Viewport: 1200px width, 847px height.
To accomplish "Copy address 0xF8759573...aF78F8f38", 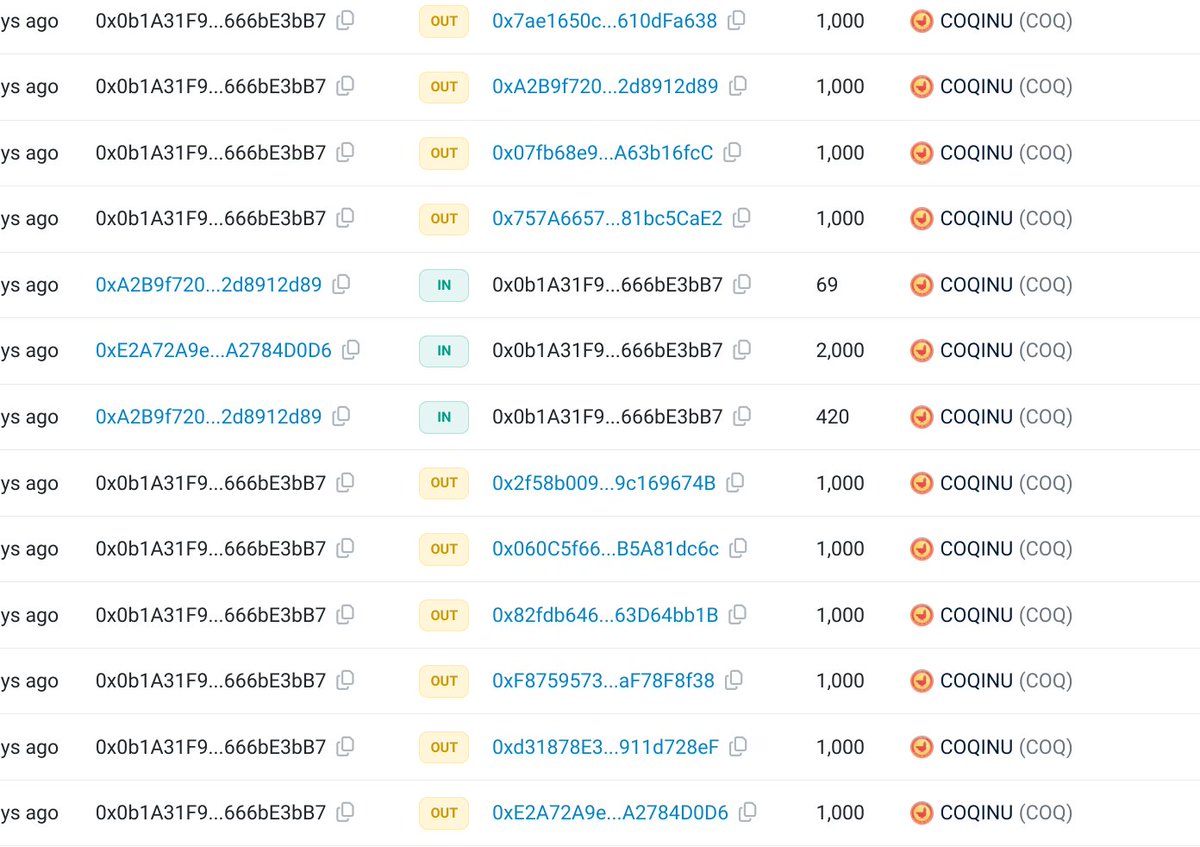I will click(733, 680).
